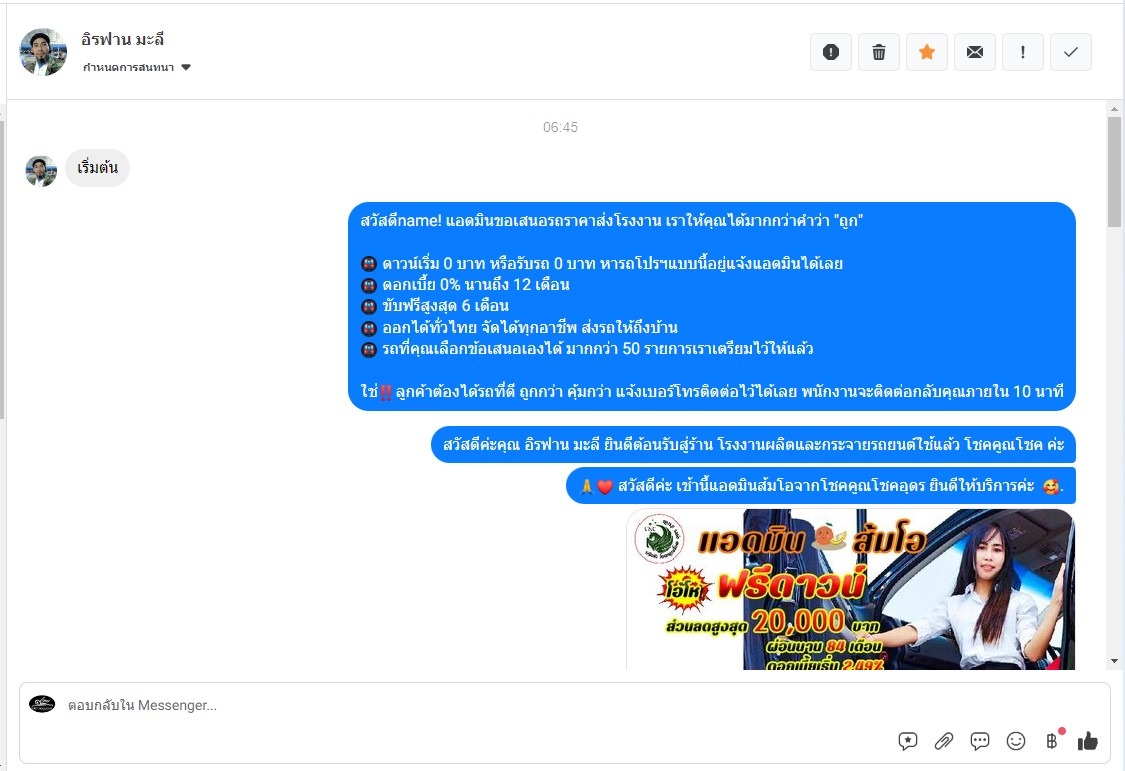Viewport: 1125px width, 771px height.
Task: Mark conversation as spam with exclamation circle icon
Action: (831, 52)
